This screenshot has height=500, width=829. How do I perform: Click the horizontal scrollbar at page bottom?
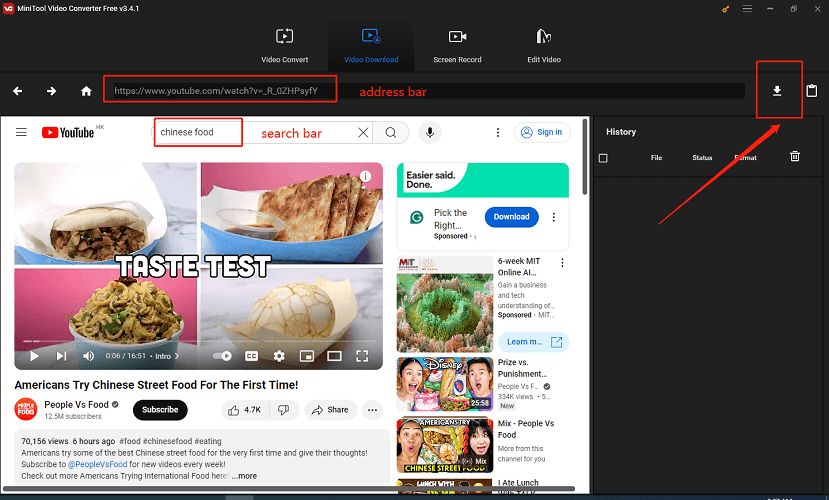(x=289, y=489)
